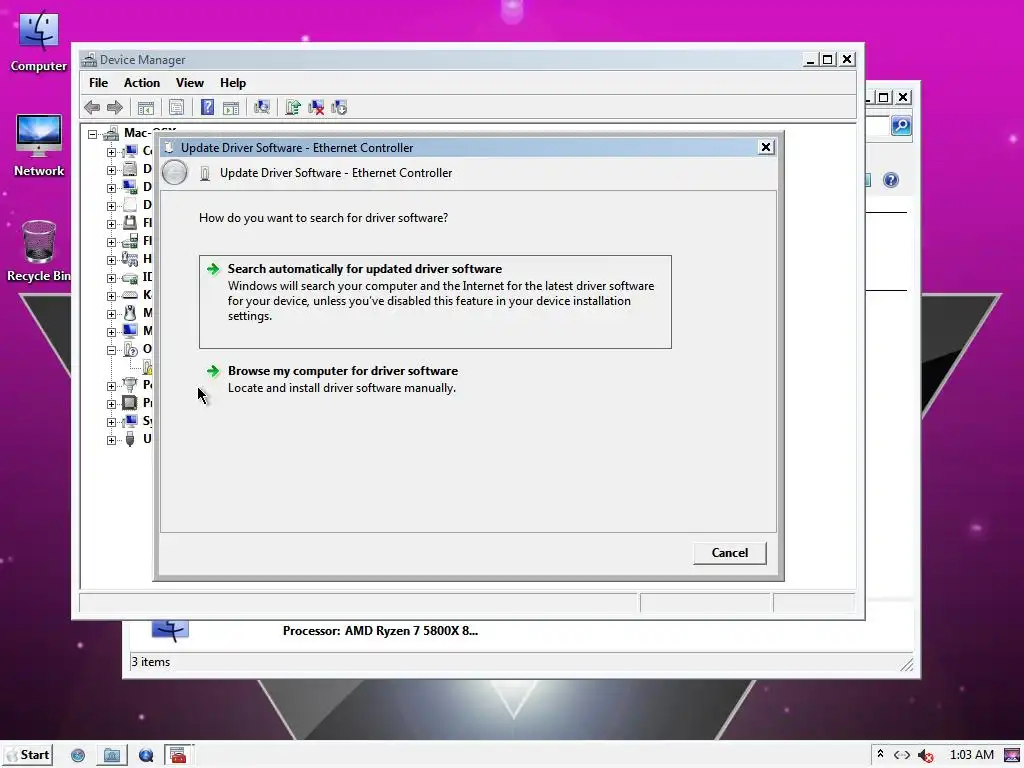Viewport: 1024px width, 768px height.
Task: Click the blue Help question-mark toolbar icon
Action: pos(207,108)
